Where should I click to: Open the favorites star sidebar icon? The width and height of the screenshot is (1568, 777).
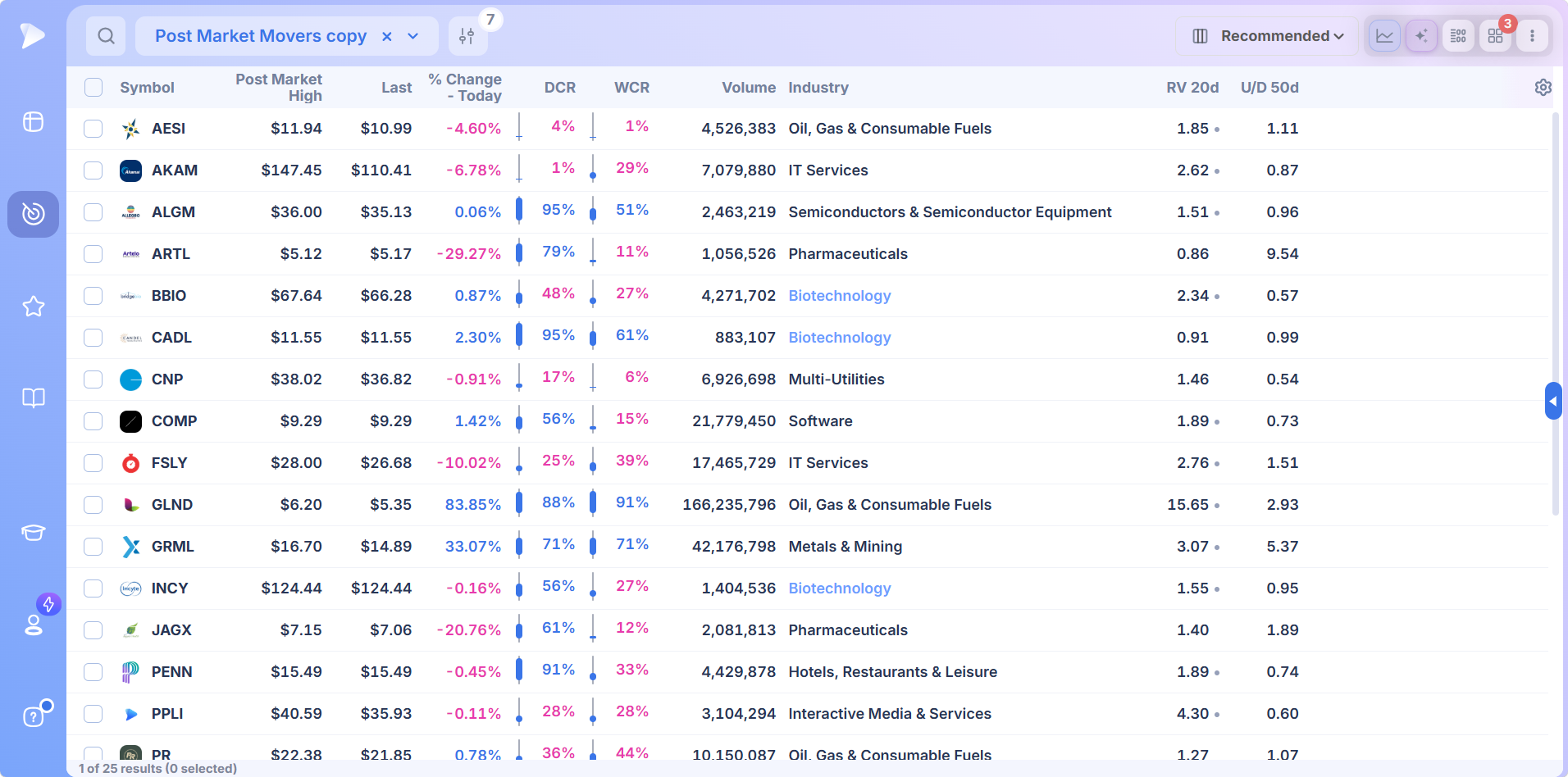pos(33,307)
